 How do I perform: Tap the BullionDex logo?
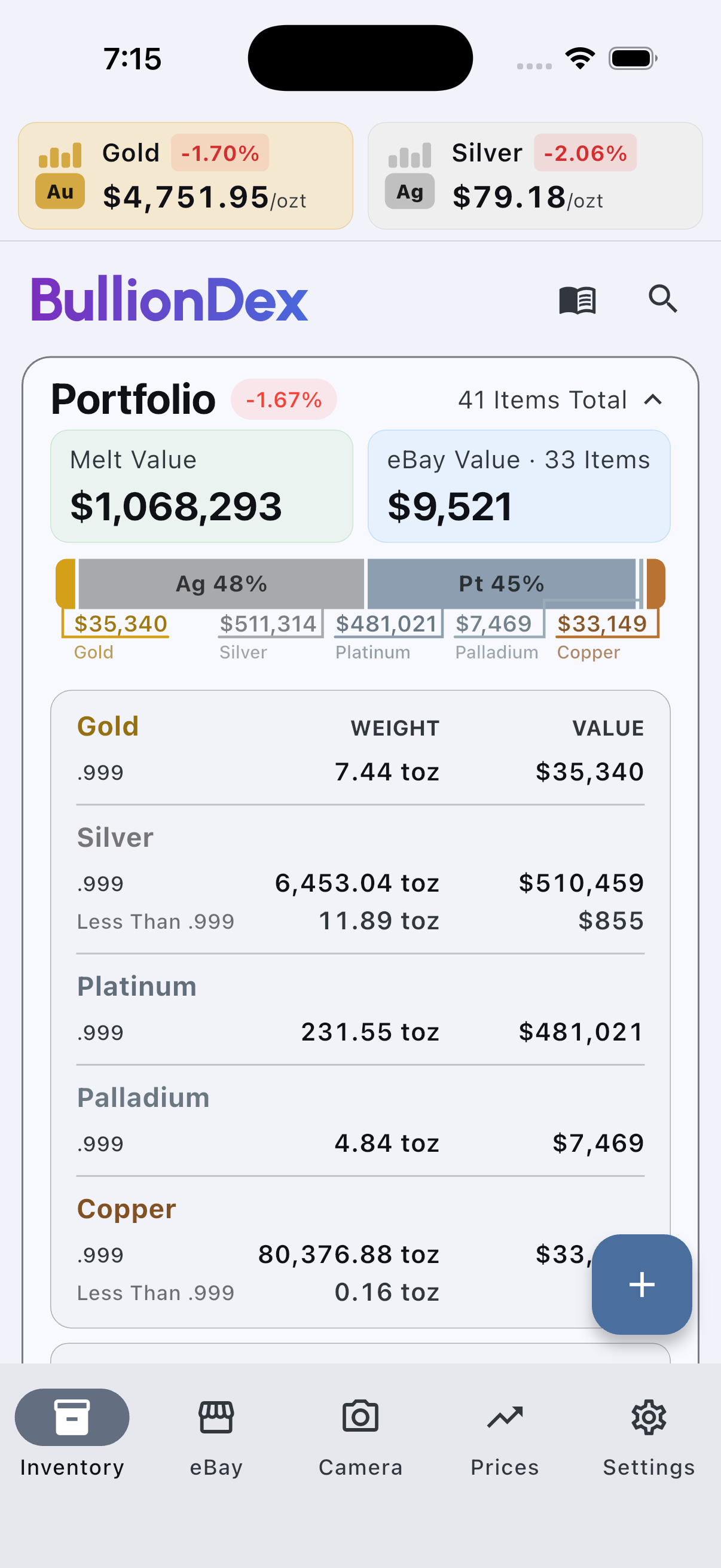(169, 299)
